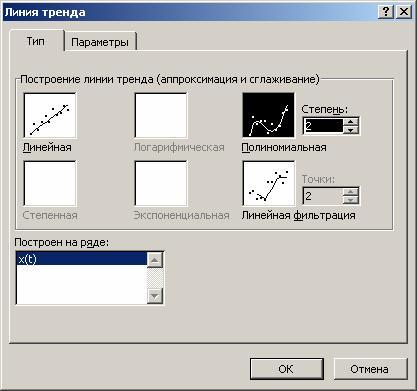The image size is (417, 391).
Task: Click the disabled Степенная trend type box
Action: tap(50, 183)
